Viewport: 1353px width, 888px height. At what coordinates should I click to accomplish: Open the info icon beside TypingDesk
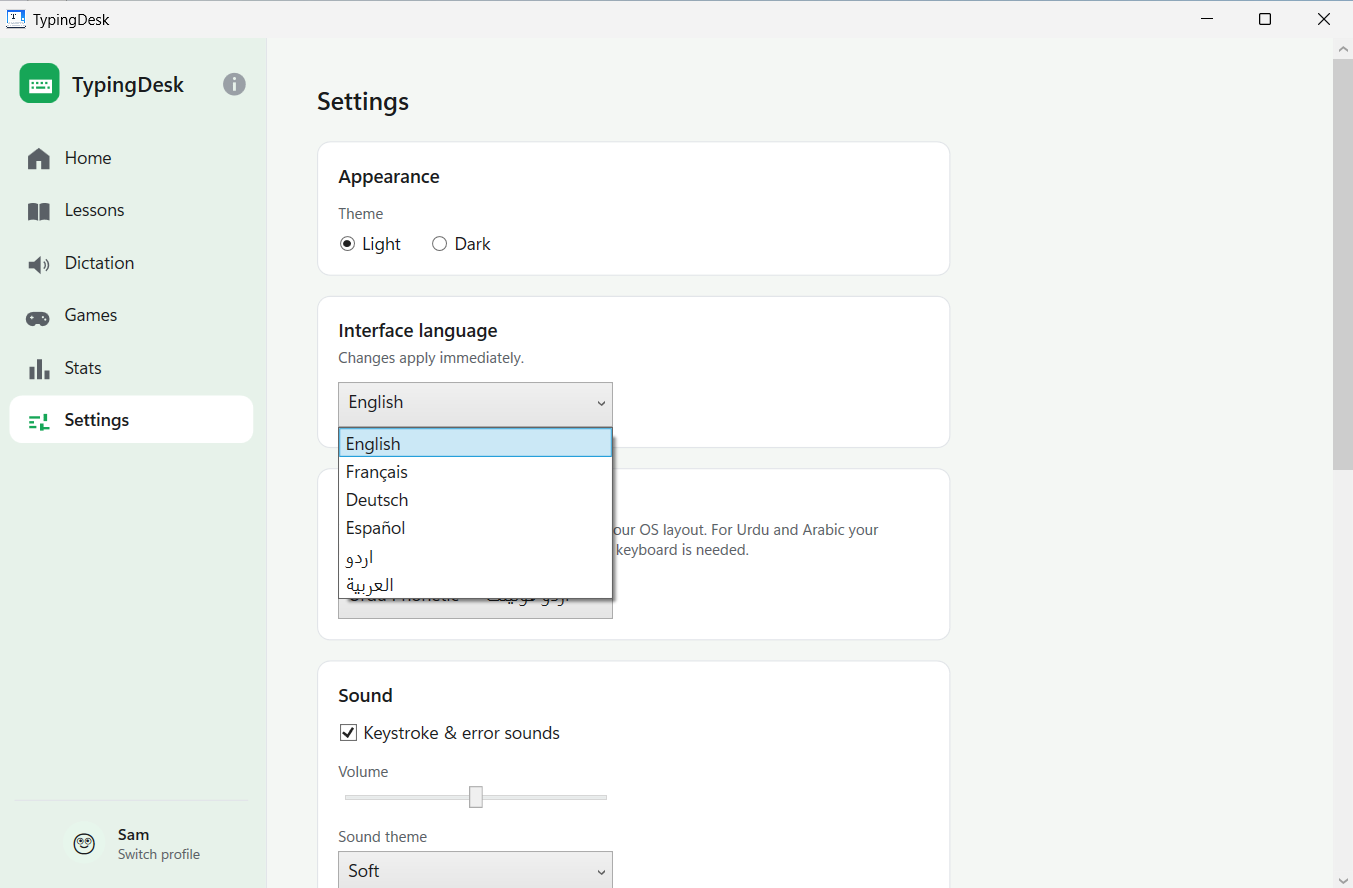pos(234,84)
